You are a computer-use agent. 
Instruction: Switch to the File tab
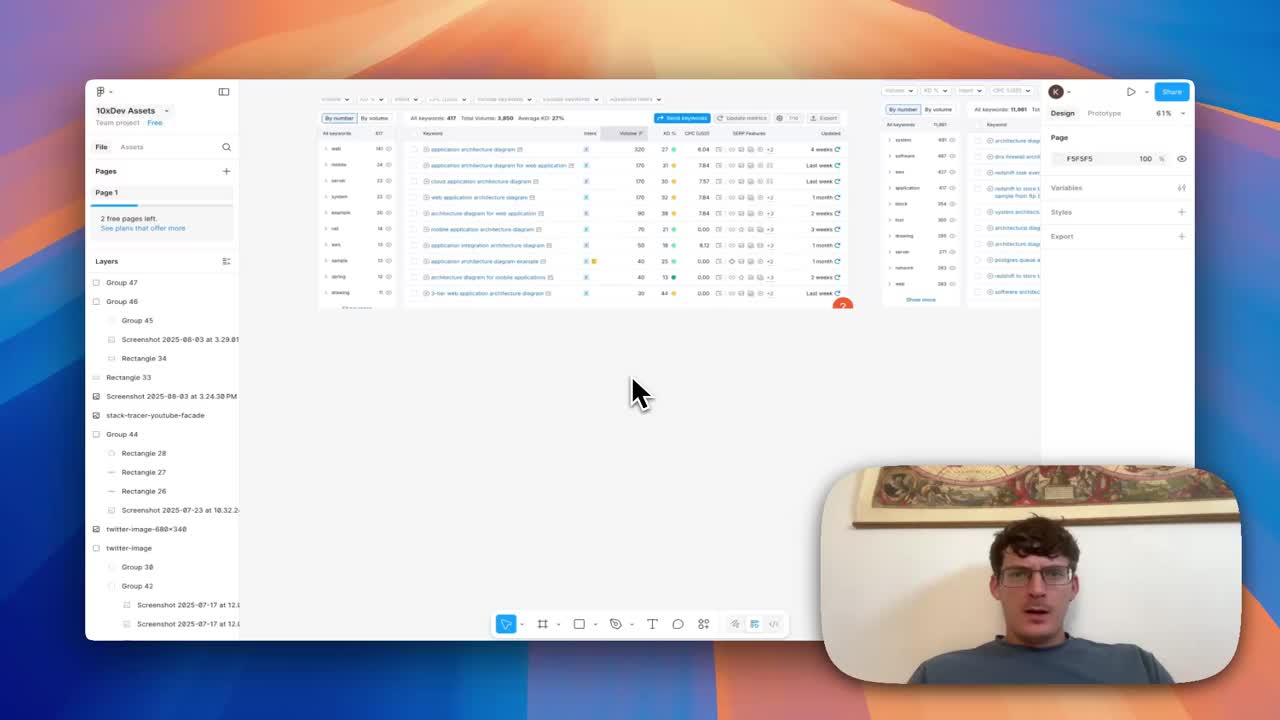[101, 147]
